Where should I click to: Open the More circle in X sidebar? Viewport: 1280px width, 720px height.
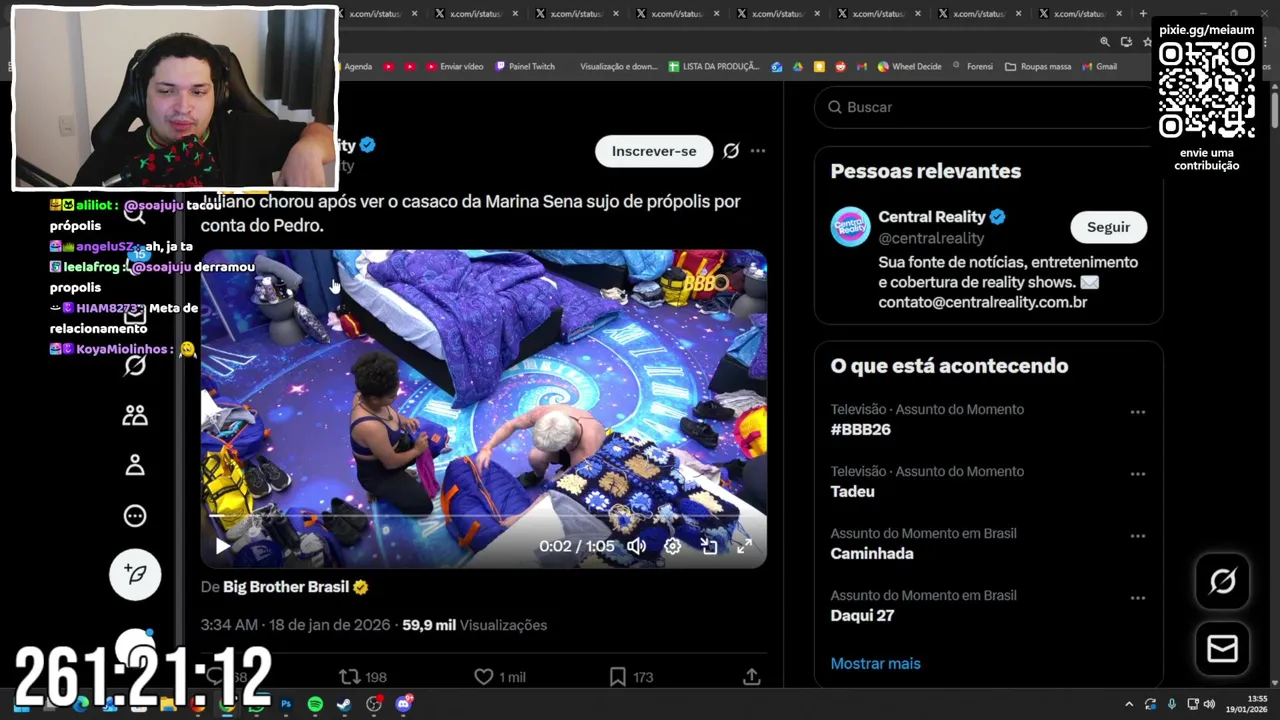(x=135, y=516)
